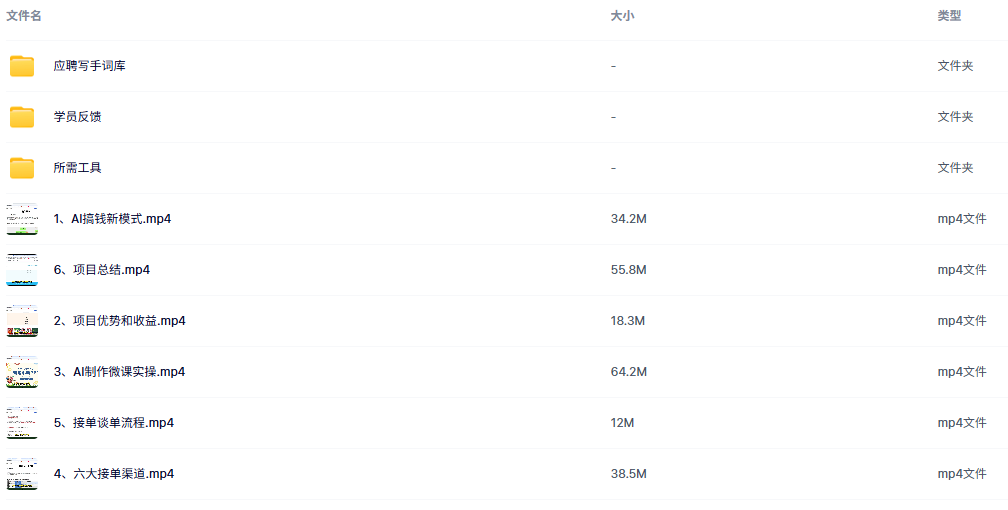Click thumbnail of 6、项目总结.mp4
Screen dimensions: 1008x510
click(x=22, y=270)
